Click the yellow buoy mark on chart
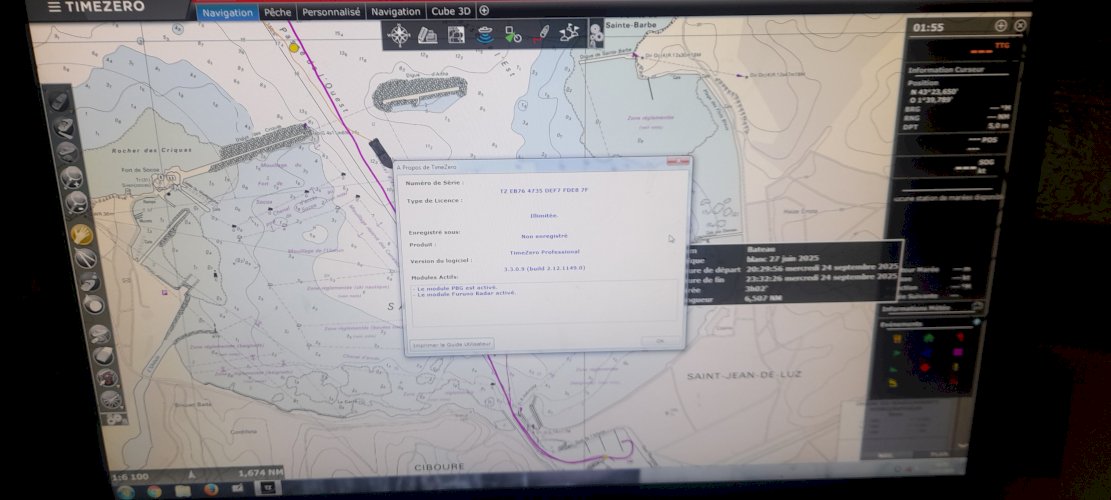 coord(294,47)
